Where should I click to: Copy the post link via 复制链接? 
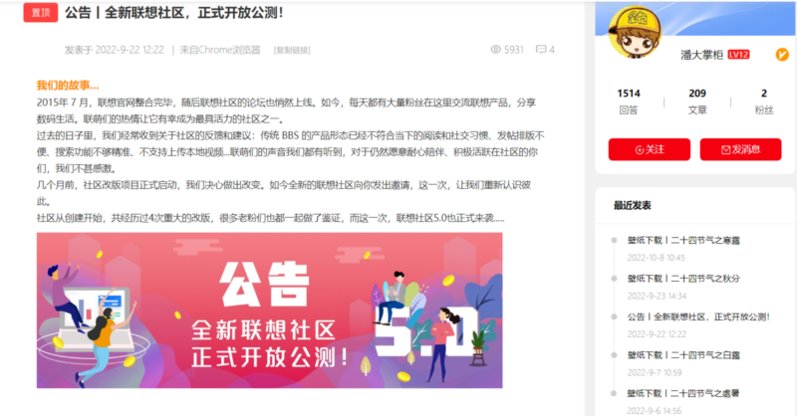tap(292, 50)
